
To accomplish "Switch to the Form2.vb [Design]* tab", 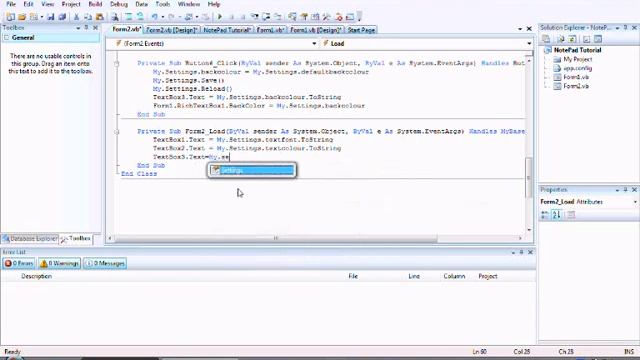I will (172, 30).
